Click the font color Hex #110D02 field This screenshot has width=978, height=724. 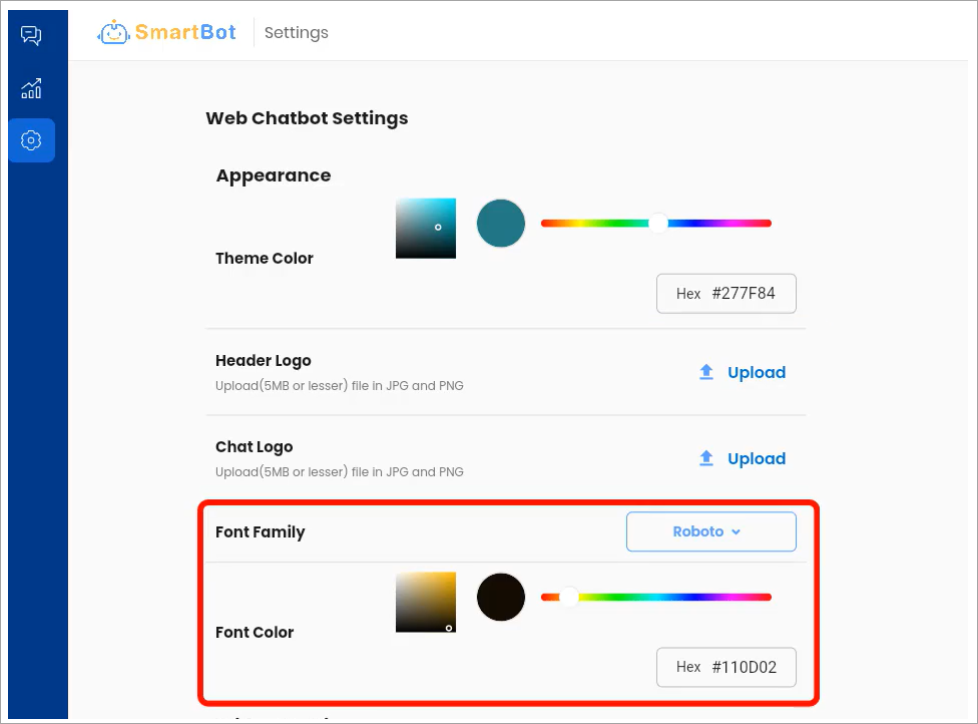(x=726, y=667)
